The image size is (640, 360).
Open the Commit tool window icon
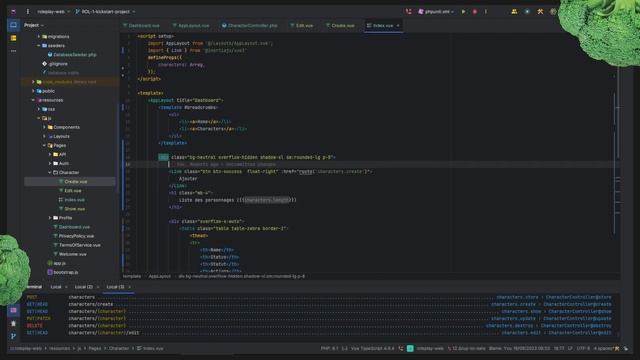pos(13,38)
